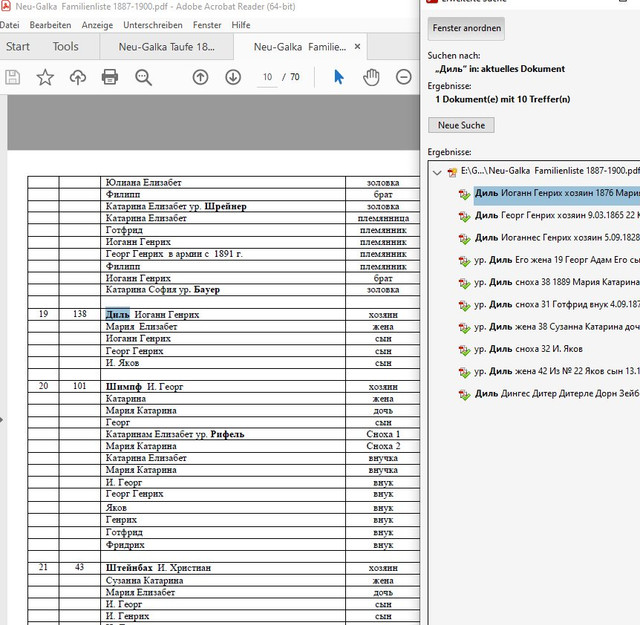
Task: Activate the selection arrow tool
Action: pyautogui.click(x=338, y=77)
